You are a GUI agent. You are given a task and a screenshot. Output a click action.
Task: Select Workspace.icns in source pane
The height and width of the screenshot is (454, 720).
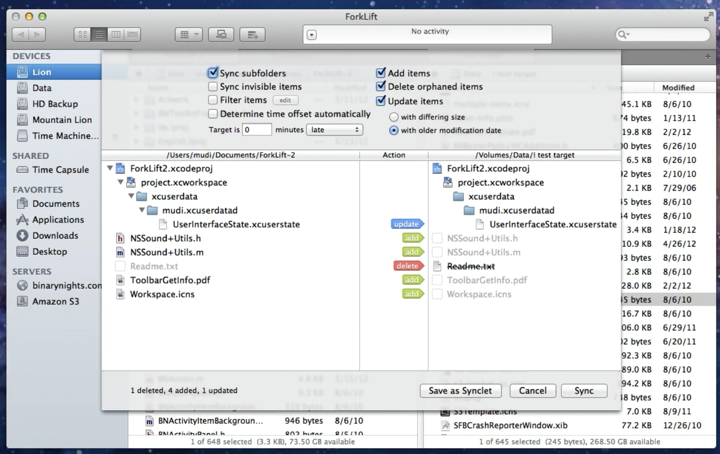(x=162, y=294)
